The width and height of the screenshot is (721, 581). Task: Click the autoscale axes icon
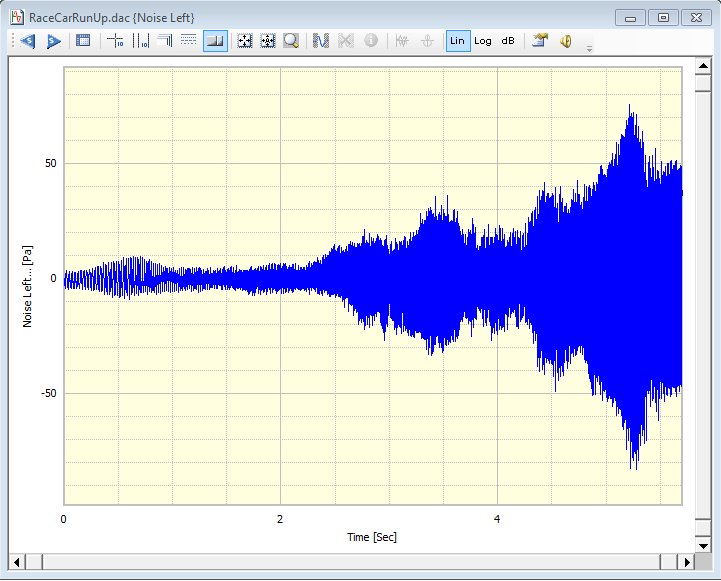244,41
